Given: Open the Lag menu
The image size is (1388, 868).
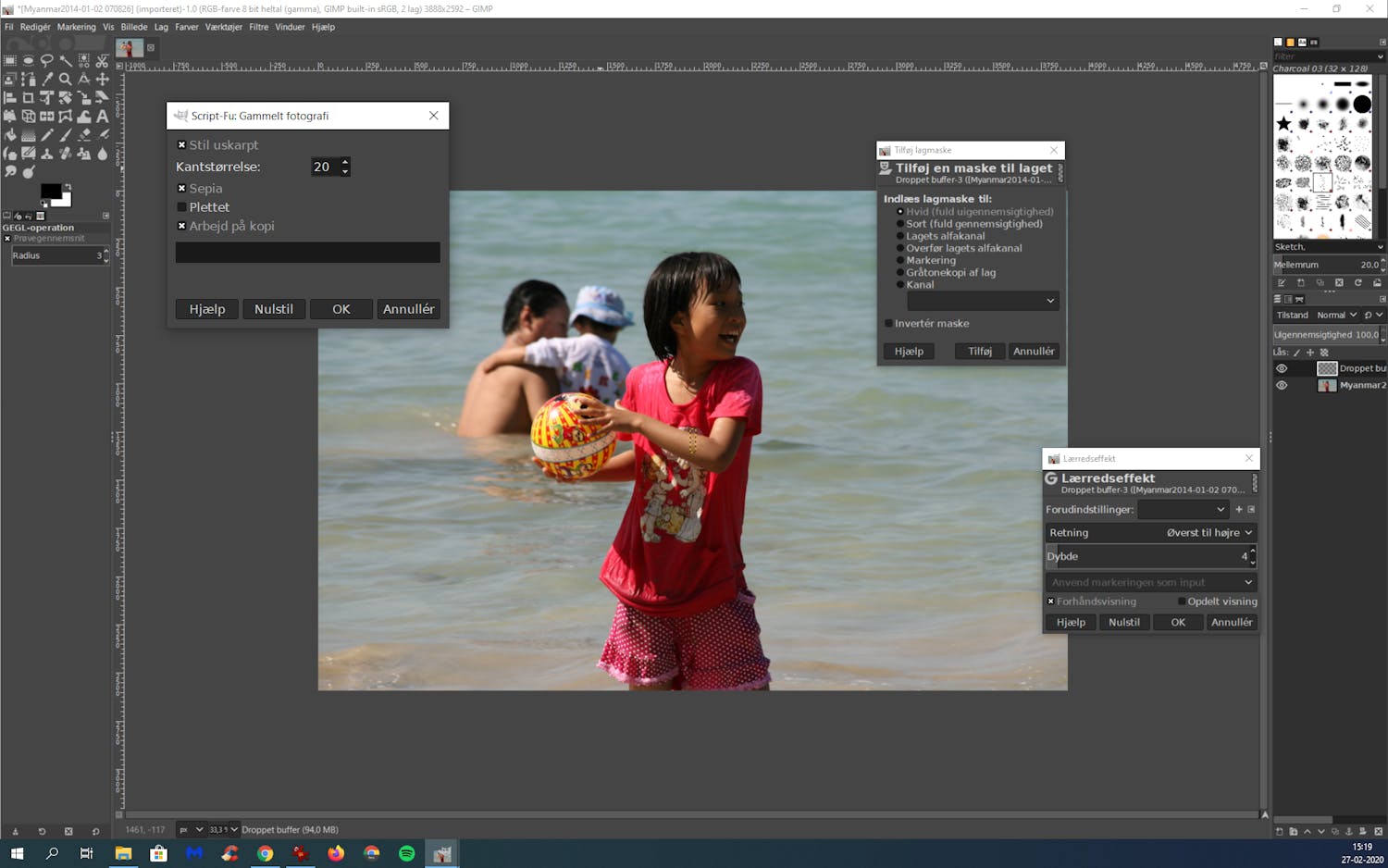Looking at the screenshot, I should point(161,27).
